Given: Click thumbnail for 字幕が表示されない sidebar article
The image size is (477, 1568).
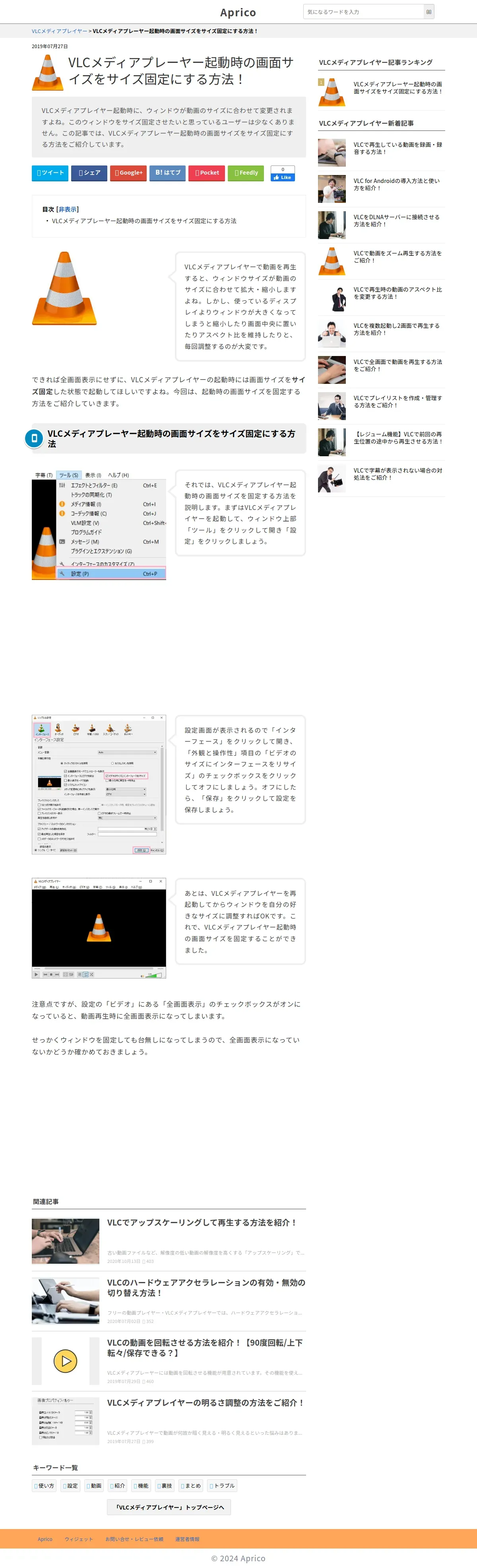Looking at the screenshot, I should click(x=332, y=479).
